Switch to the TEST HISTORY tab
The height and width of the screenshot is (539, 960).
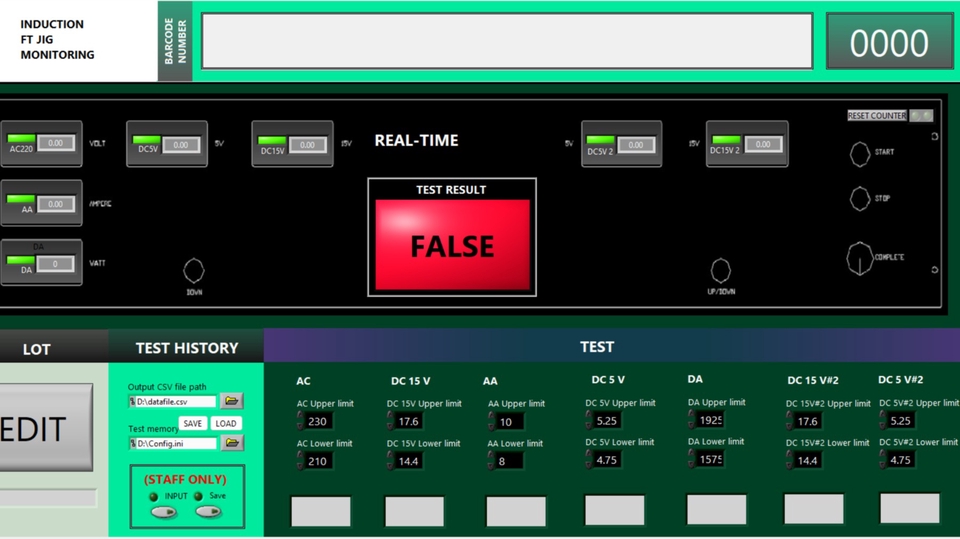point(187,347)
